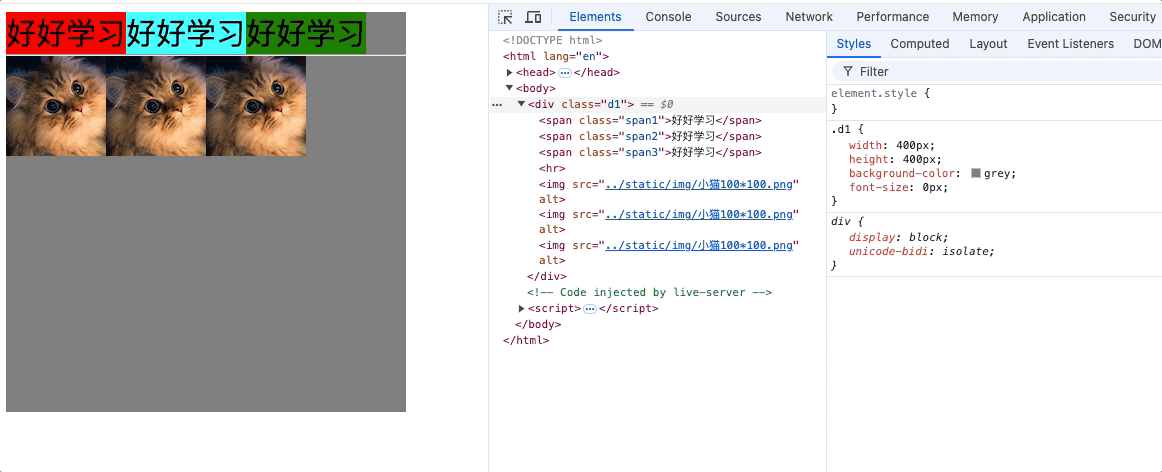
Task: Expand the head element node
Action: coord(510,73)
